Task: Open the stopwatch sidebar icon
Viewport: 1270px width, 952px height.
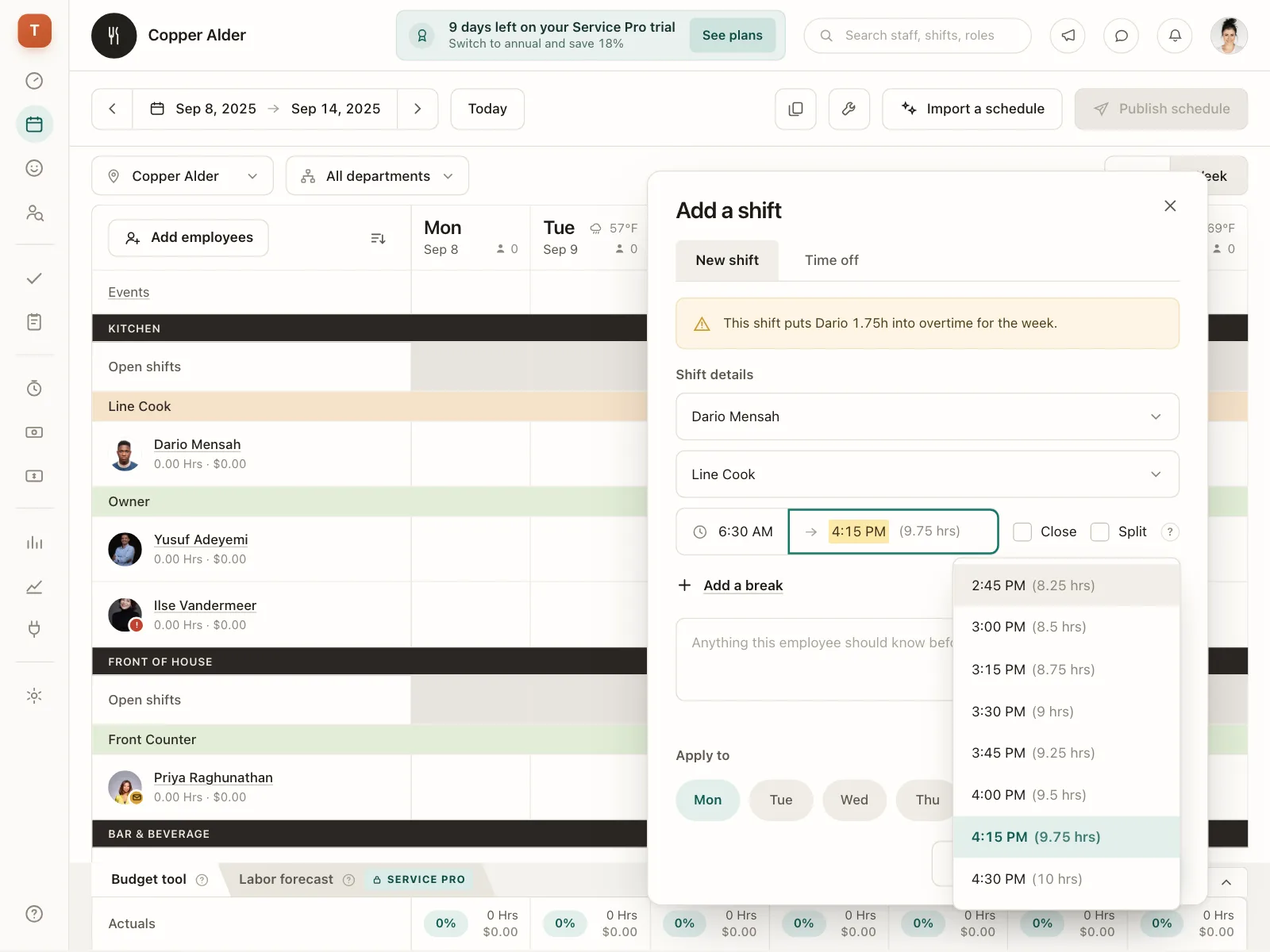Action: click(x=34, y=388)
